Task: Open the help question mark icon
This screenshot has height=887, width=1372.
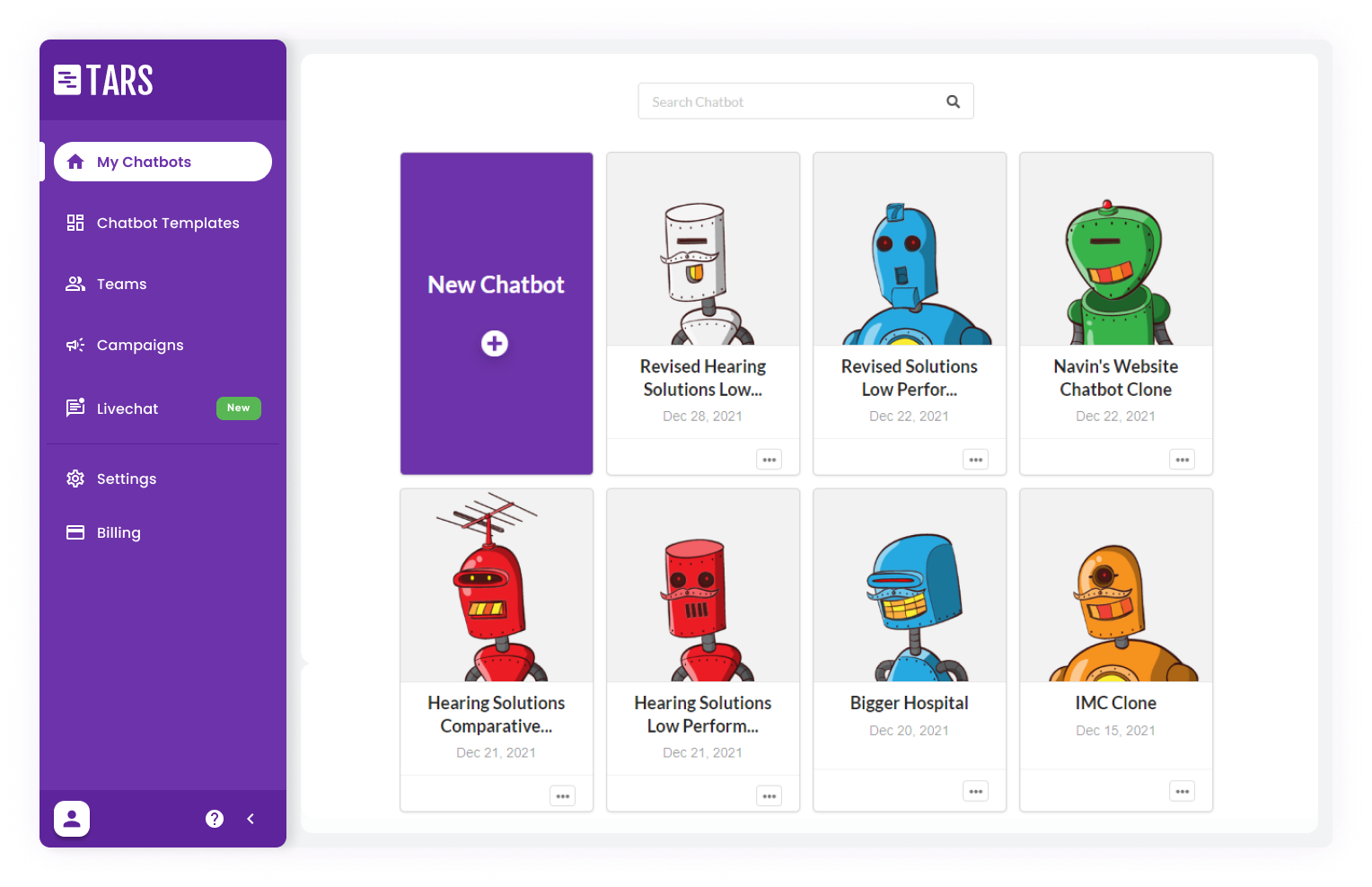Action: click(x=215, y=819)
